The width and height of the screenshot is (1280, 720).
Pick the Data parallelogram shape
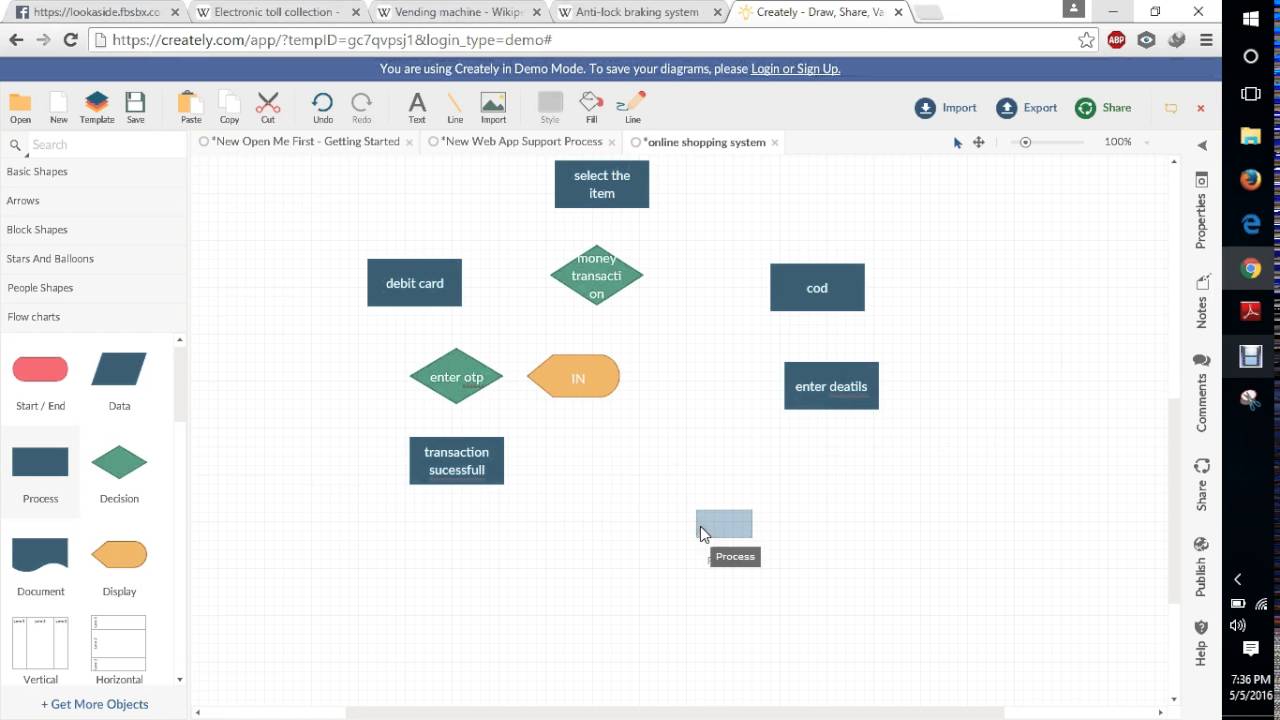coord(119,369)
